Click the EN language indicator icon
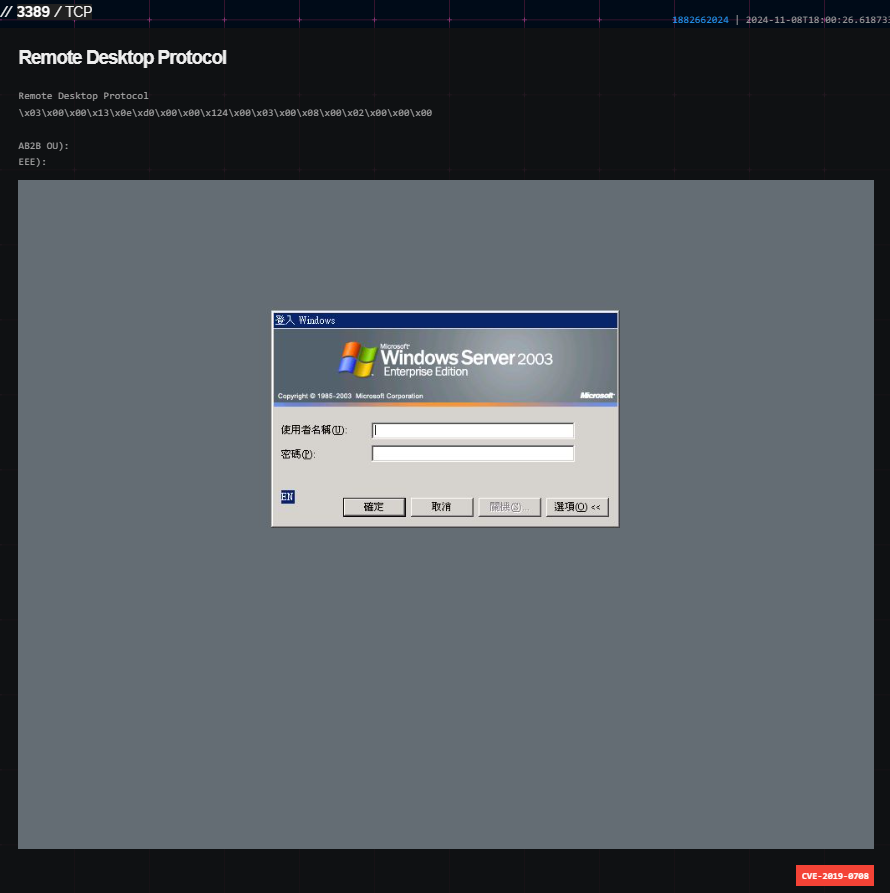The width and height of the screenshot is (890, 893). [x=288, y=497]
